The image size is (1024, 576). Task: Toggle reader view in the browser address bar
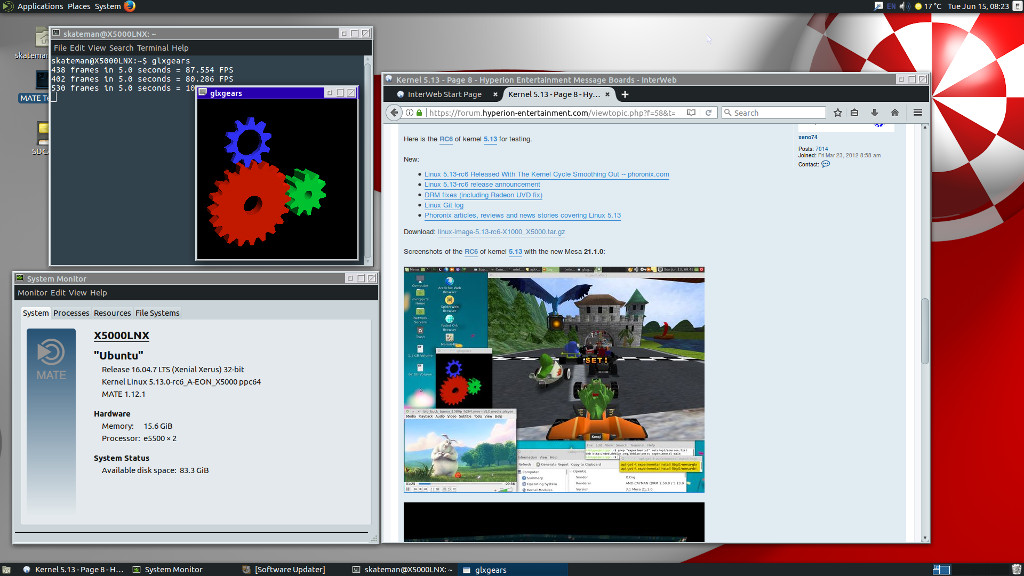coord(691,112)
